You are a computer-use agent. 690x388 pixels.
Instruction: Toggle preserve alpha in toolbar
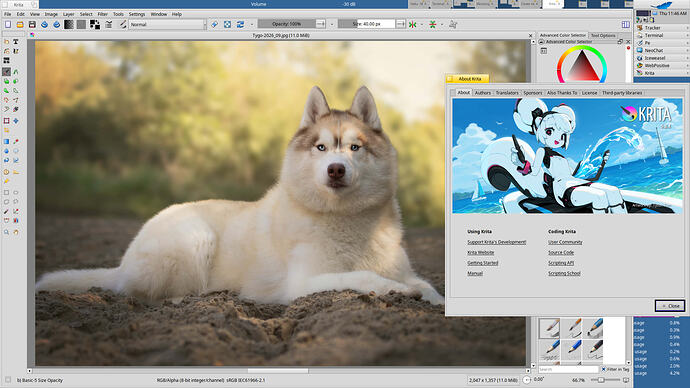coord(227,24)
